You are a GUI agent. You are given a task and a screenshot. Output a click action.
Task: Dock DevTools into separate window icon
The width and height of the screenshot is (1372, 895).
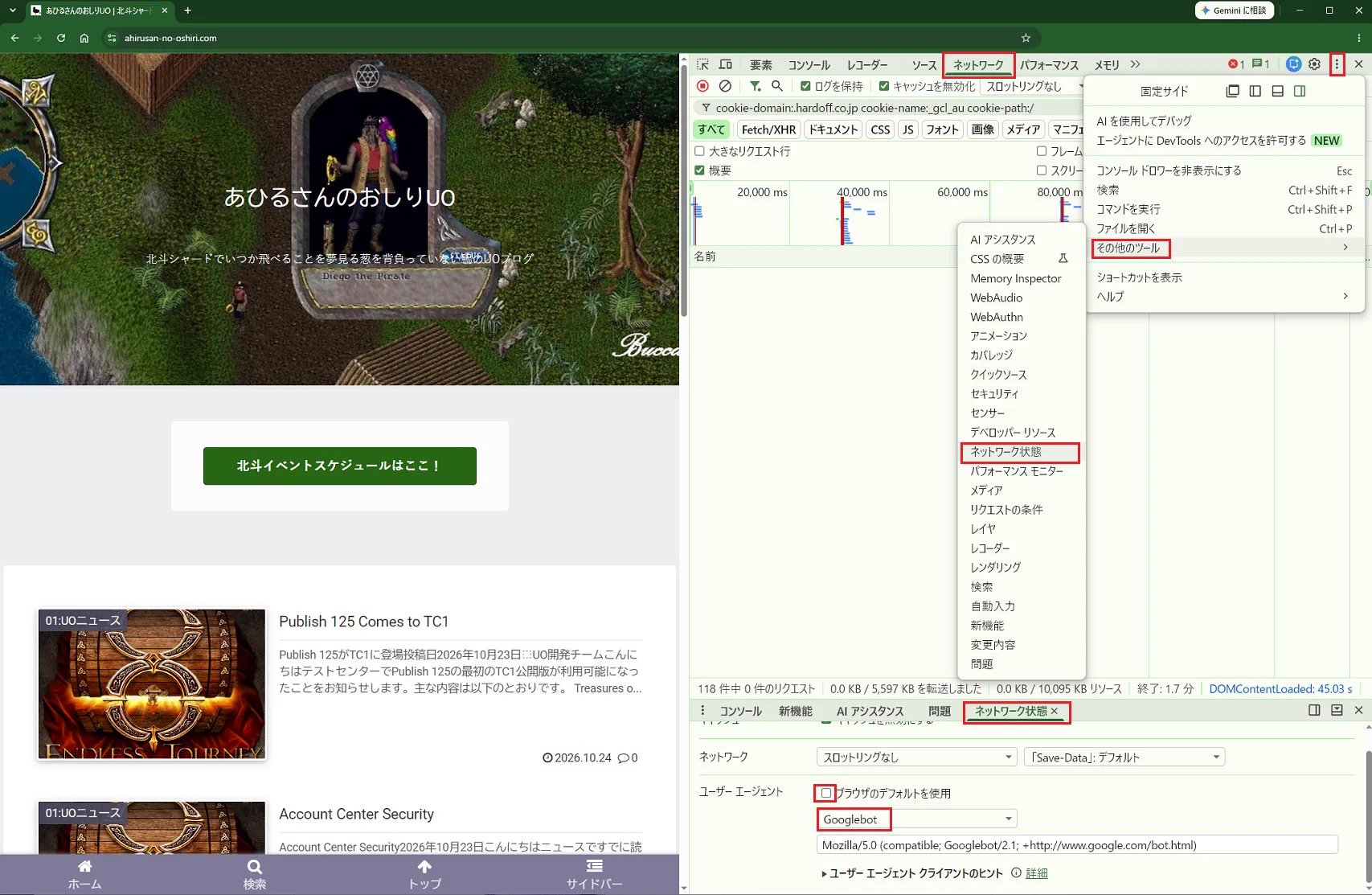(x=1232, y=91)
